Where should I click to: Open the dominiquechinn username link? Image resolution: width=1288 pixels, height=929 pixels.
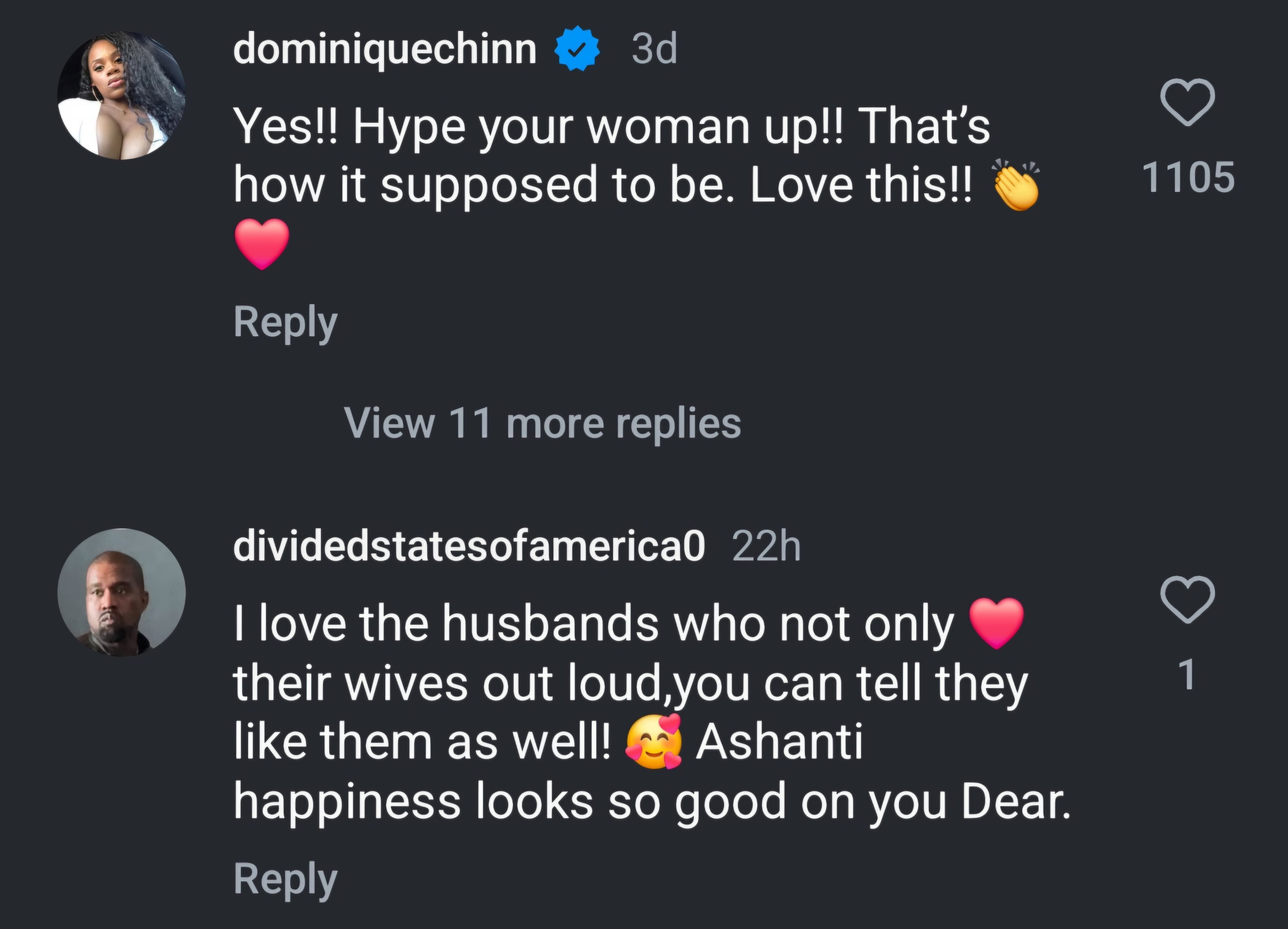(385, 49)
